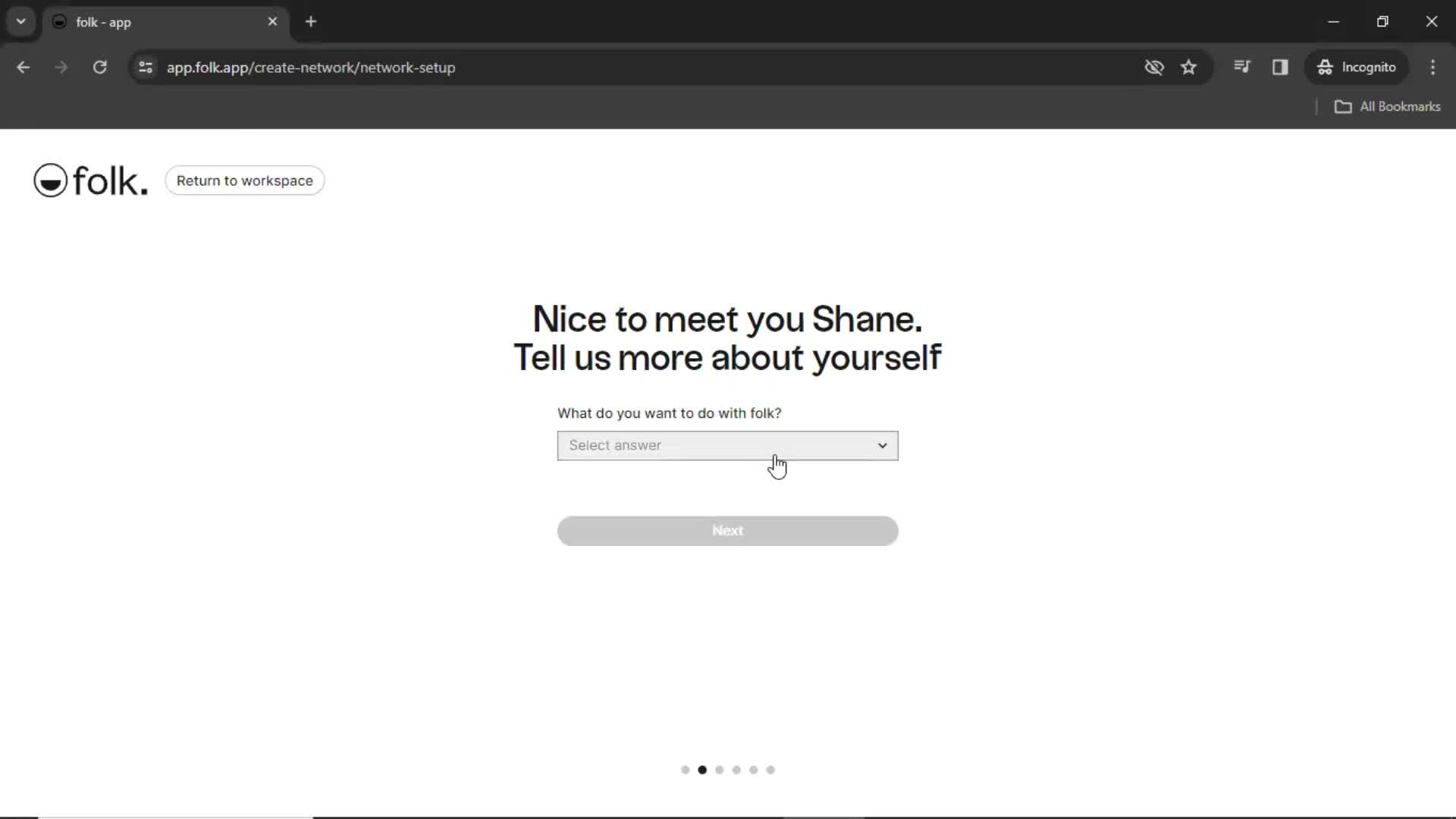
Task: Click the page refresh icon
Action: [99, 67]
